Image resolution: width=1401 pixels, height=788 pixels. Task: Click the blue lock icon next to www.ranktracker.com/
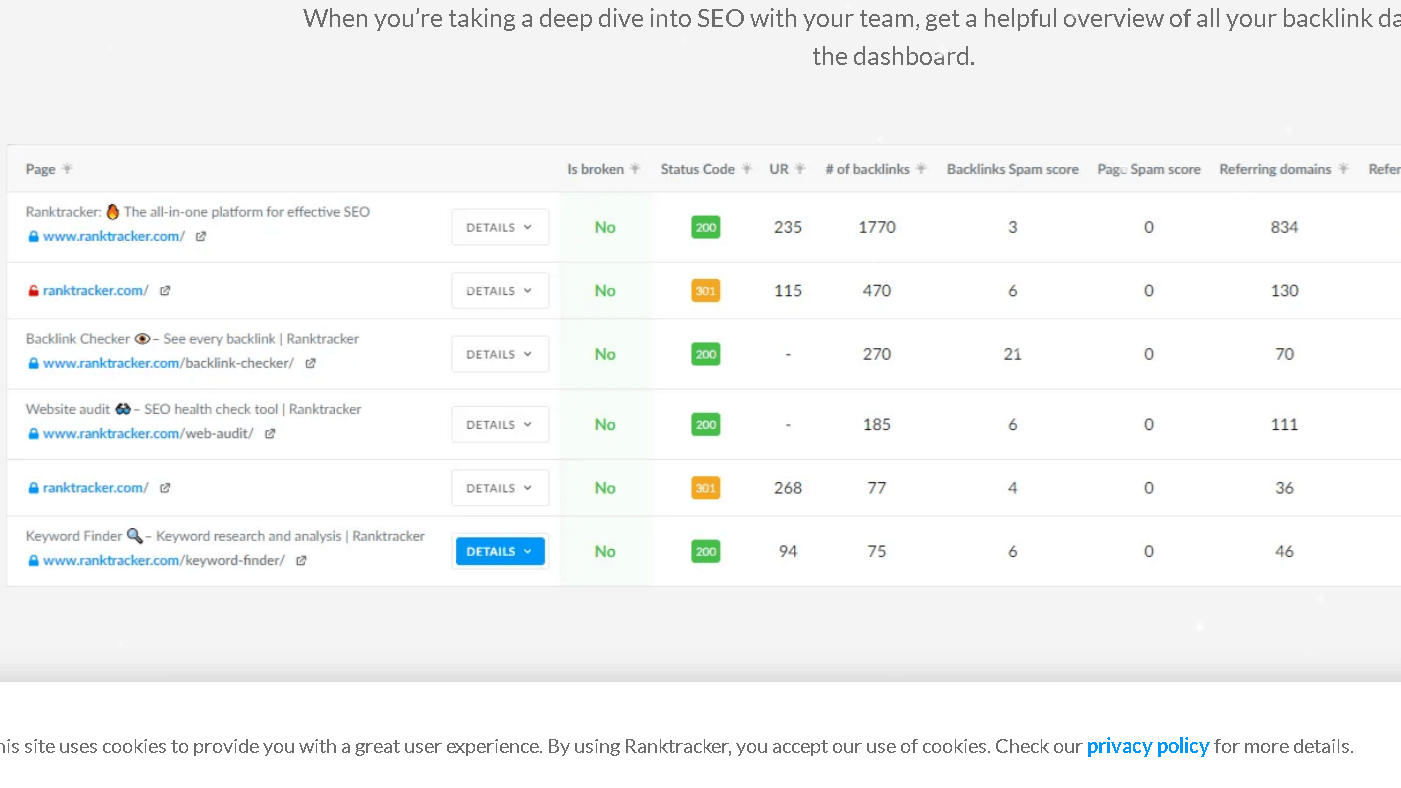pyautogui.click(x=33, y=236)
